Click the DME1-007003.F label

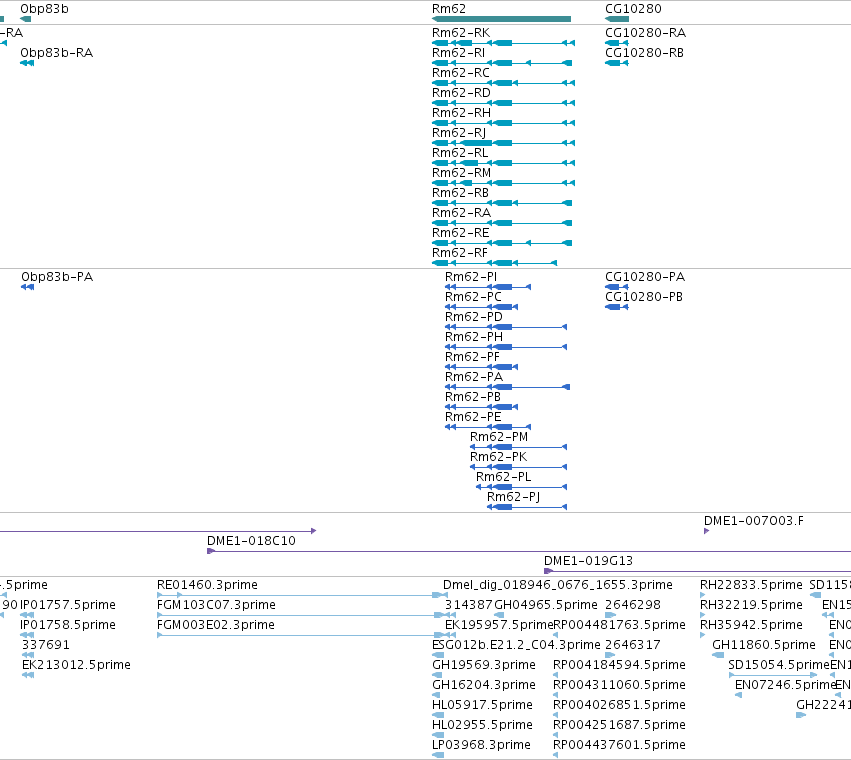click(754, 521)
